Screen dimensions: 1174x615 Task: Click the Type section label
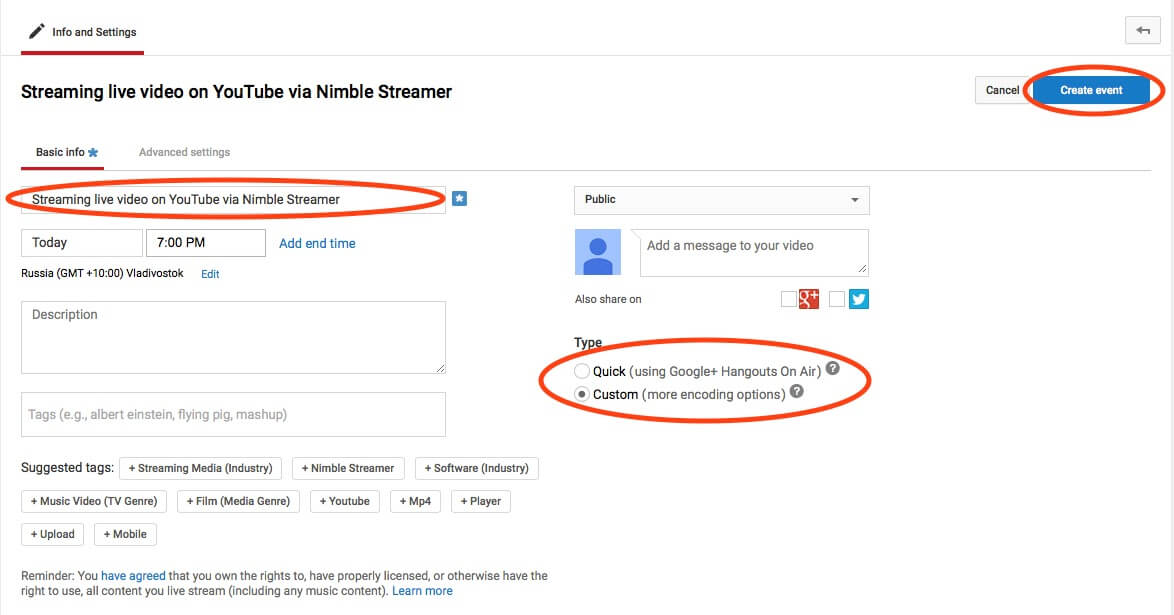588,342
